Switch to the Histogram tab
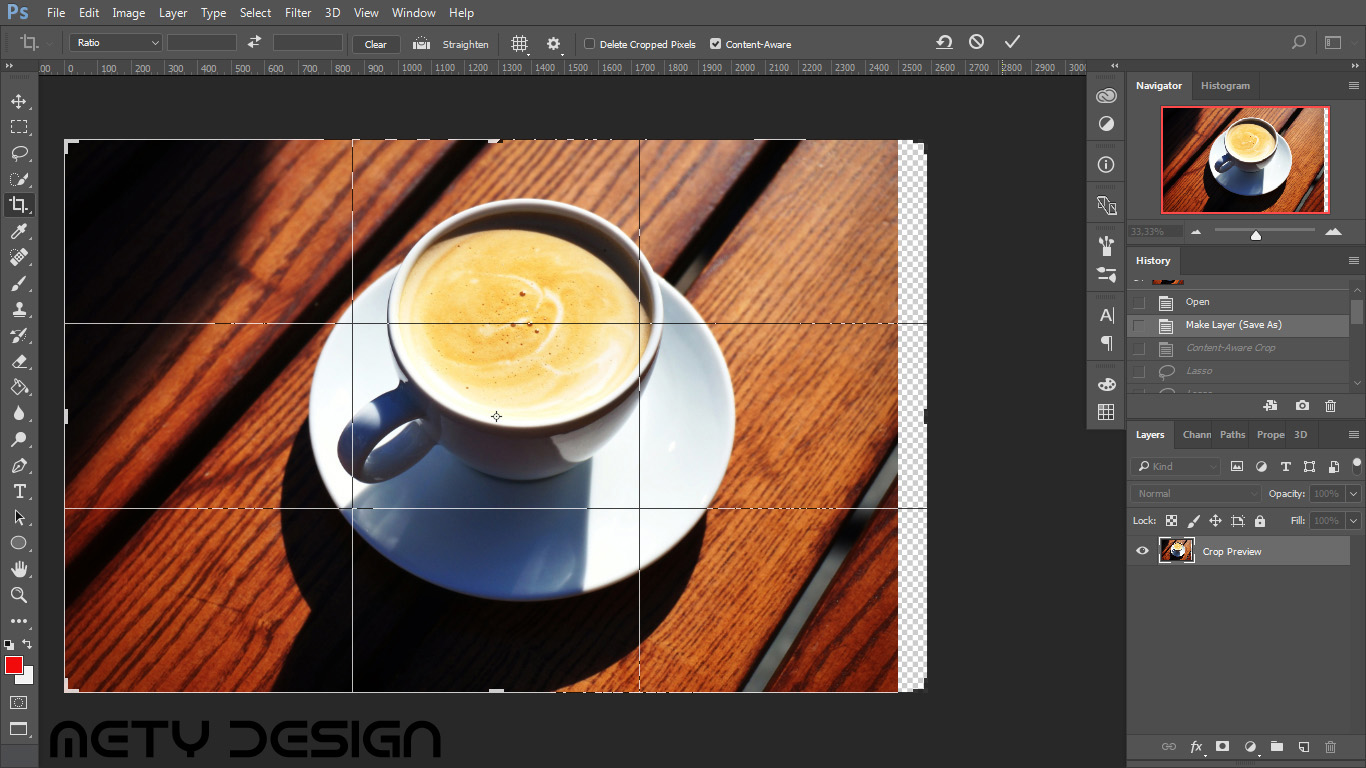 pyautogui.click(x=1225, y=86)
